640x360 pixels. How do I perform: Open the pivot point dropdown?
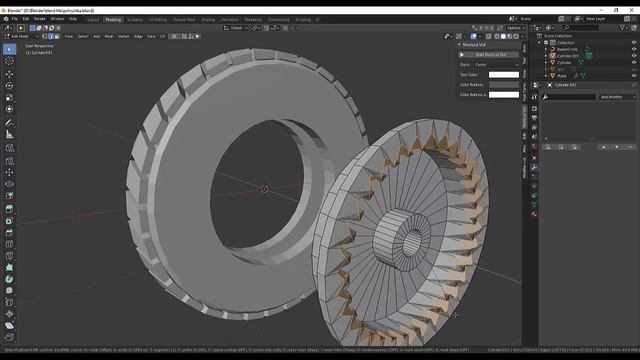[256, 28]
